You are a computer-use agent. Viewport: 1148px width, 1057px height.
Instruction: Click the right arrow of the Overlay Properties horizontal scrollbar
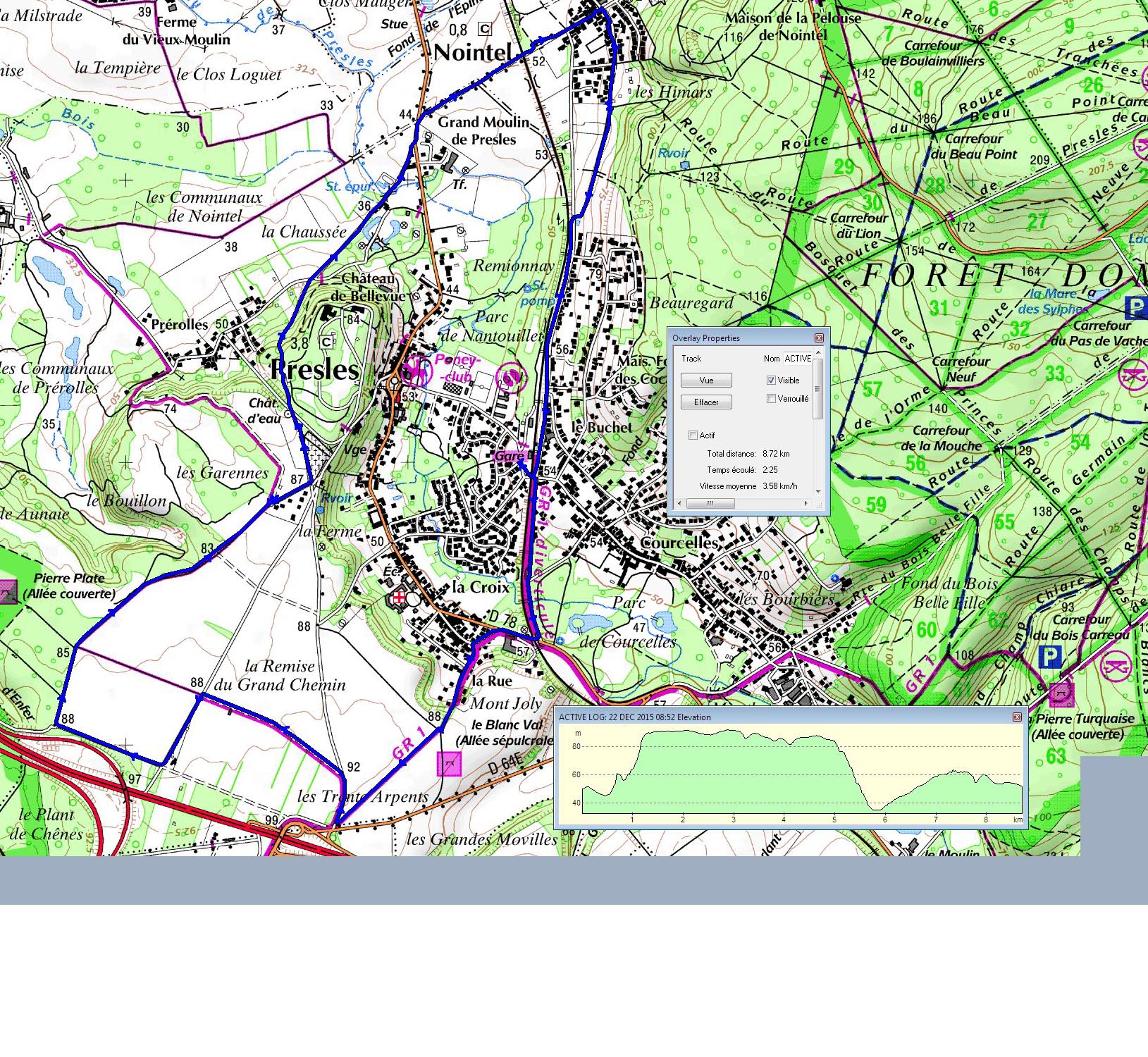point(806,503)
